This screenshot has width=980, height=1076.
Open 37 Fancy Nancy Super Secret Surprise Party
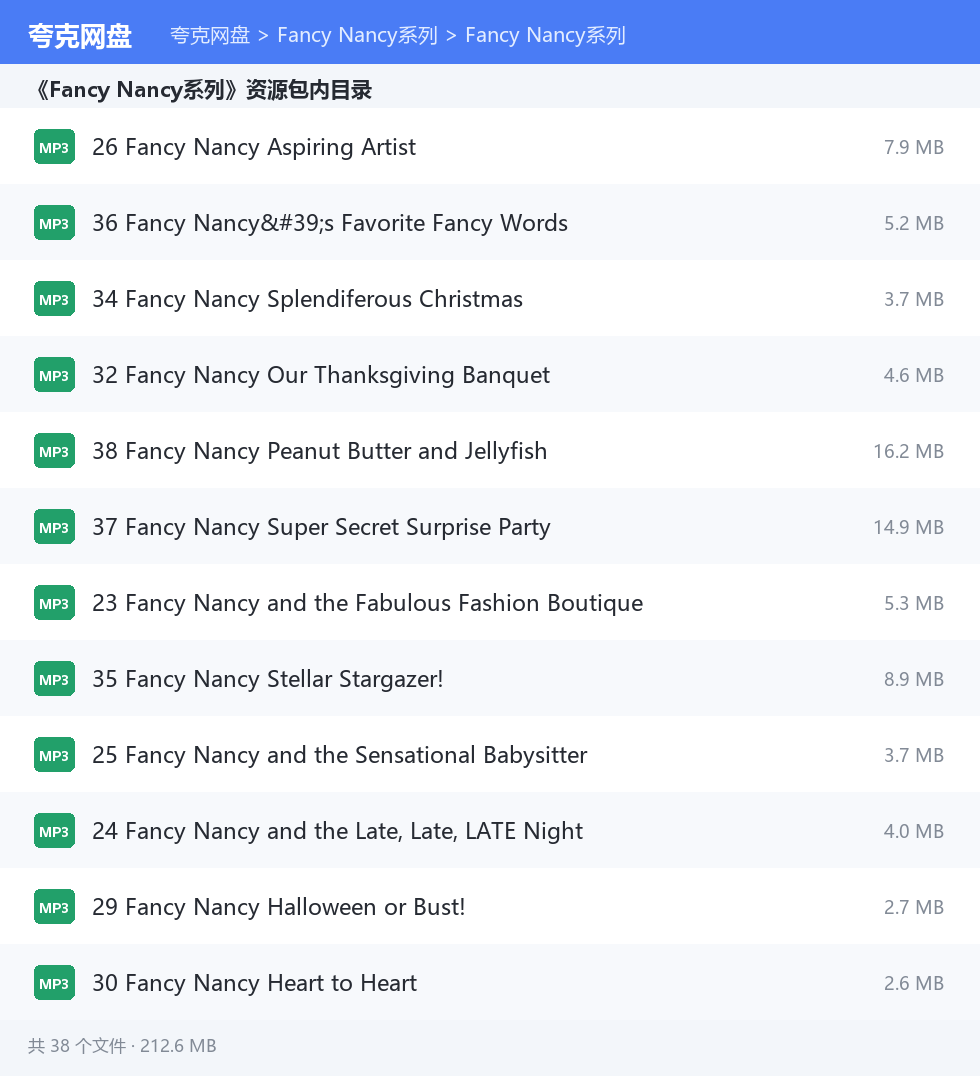point(321,527)
